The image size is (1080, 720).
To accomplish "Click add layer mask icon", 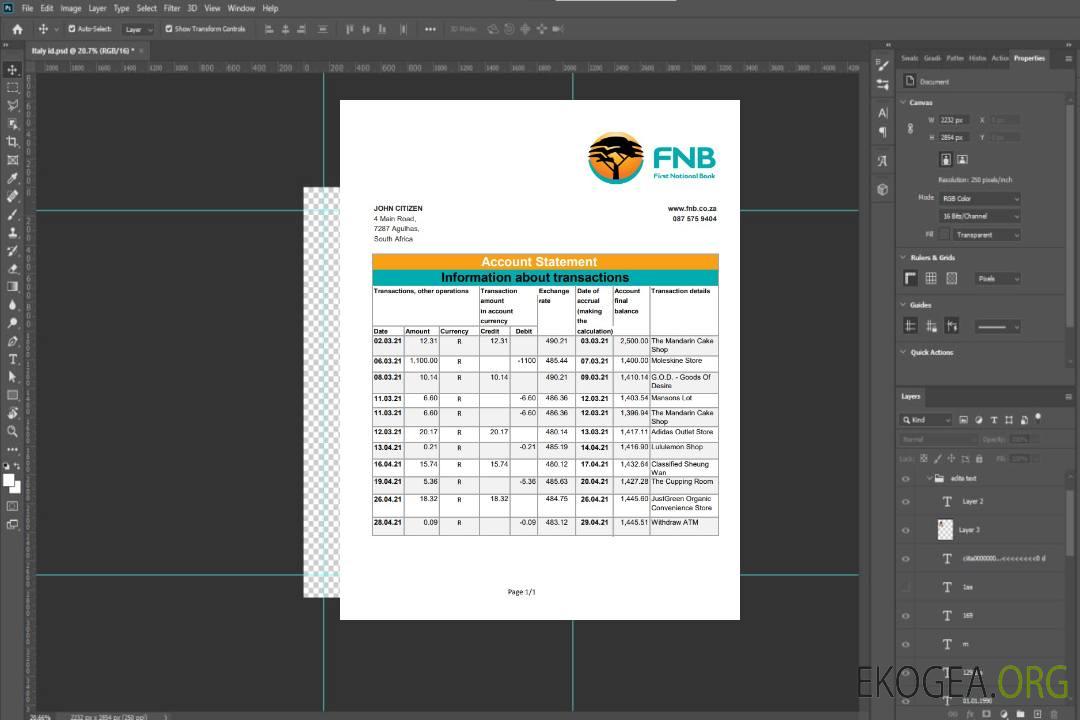I will (986, 714).
